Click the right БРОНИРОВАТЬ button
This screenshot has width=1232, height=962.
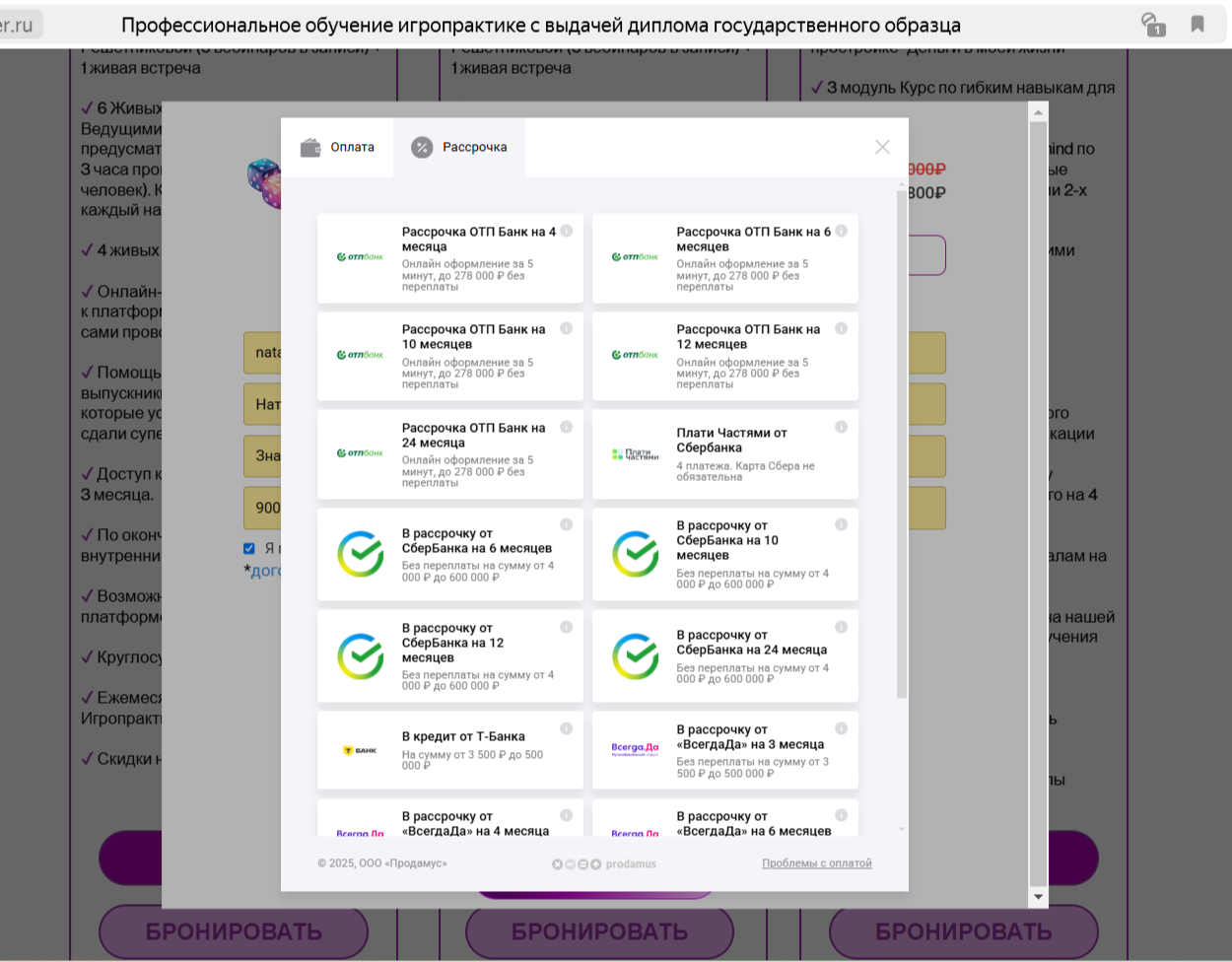[964, 931]
